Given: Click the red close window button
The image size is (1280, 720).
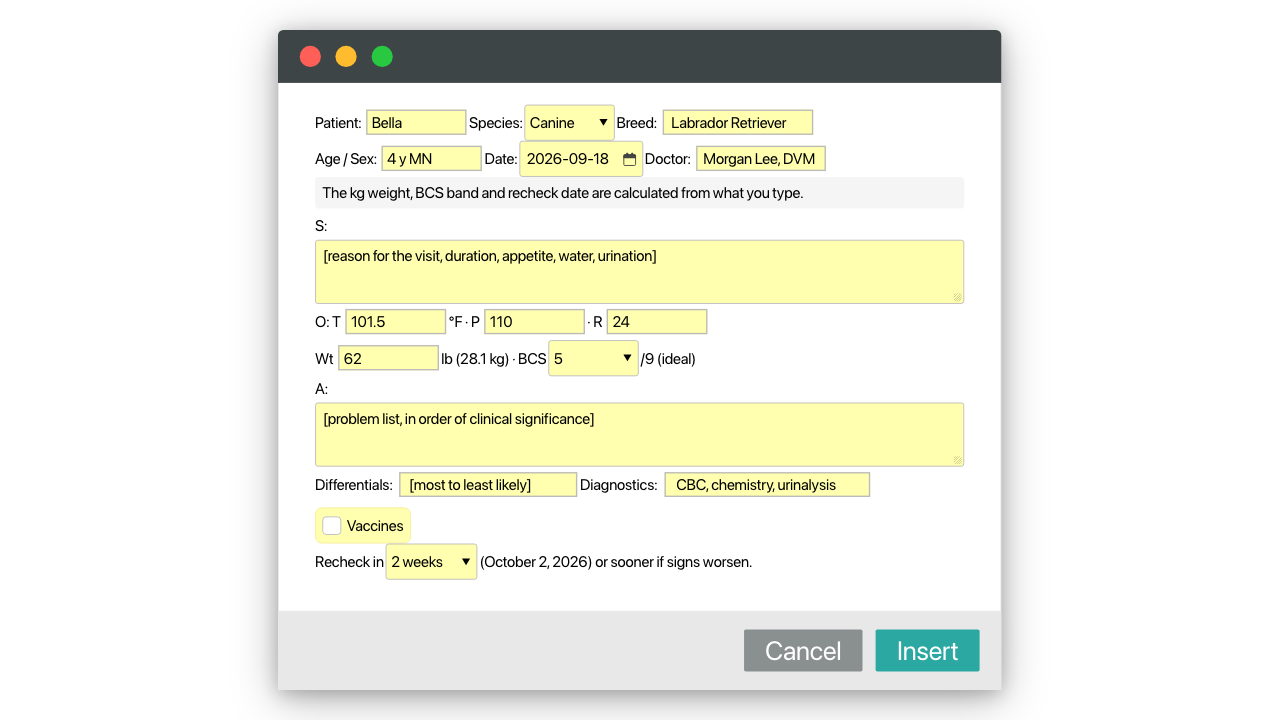Looking at the screenshot, I should tap(310, 57).
